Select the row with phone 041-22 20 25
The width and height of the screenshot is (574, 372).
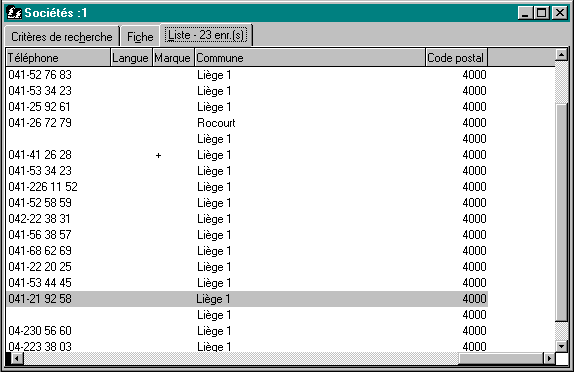(x=247, y=267)
